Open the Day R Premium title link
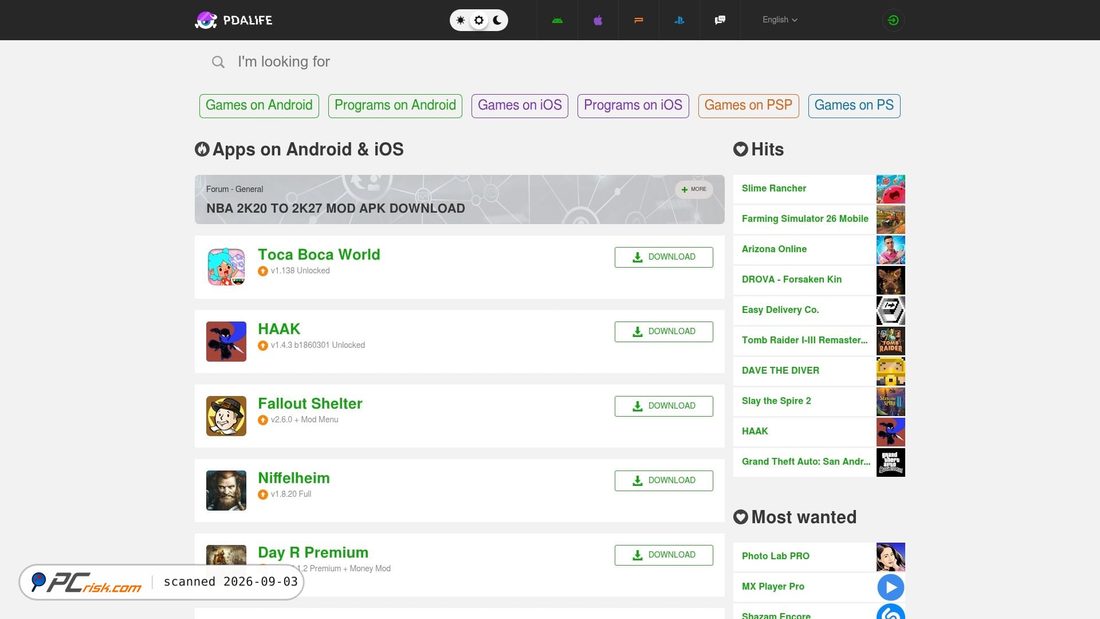 pos(313,552)
